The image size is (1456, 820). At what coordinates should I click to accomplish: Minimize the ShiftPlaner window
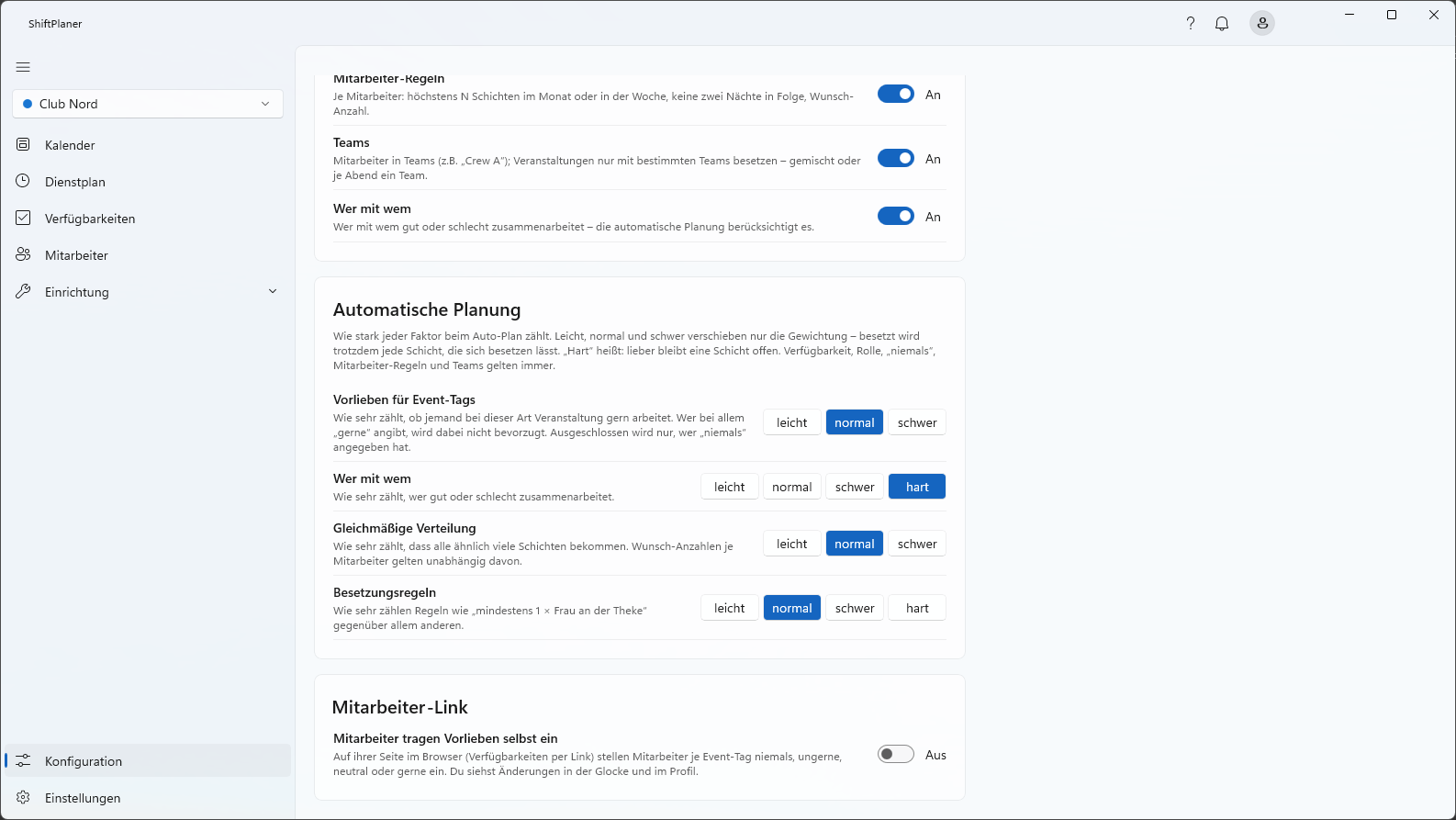tap(1350, 15)
